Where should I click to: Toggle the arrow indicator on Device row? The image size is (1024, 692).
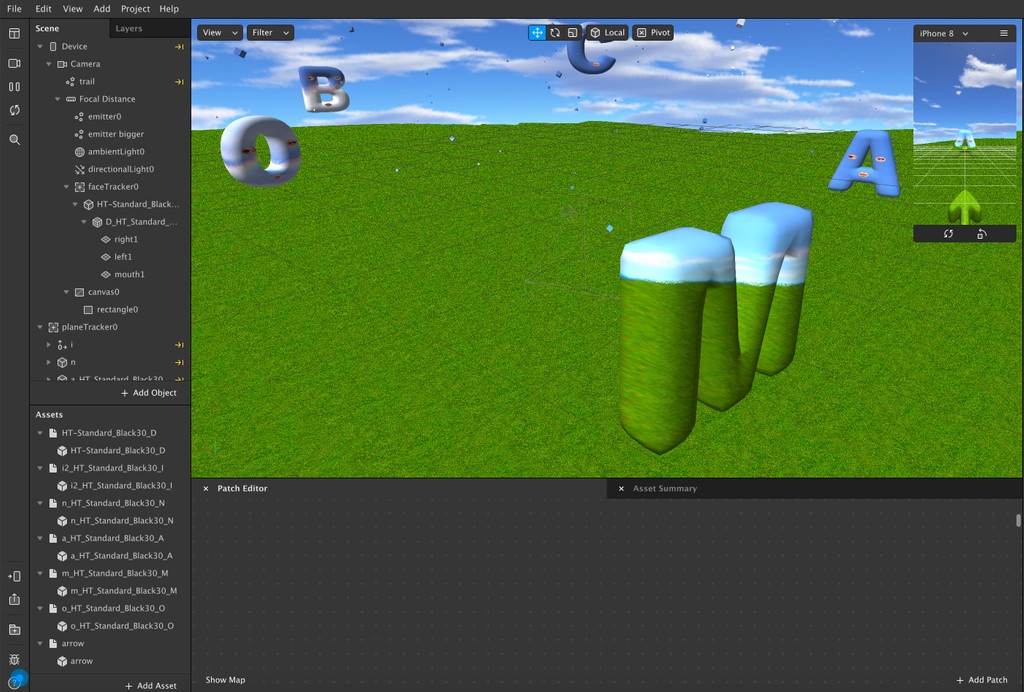tap(179, 47)
